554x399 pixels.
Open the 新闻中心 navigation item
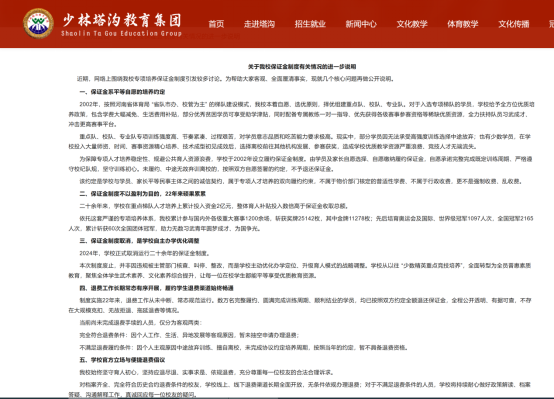(x=361, y=24)
